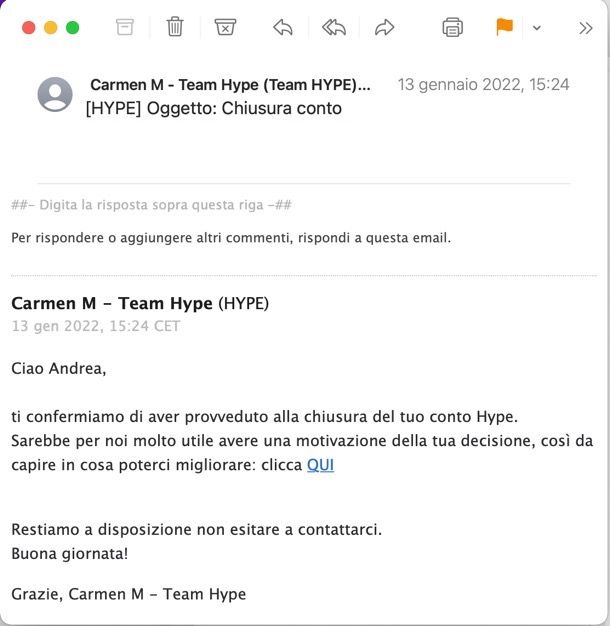Click the timestamp 13 gen 2022, 15:24 CET

(96, 326)
